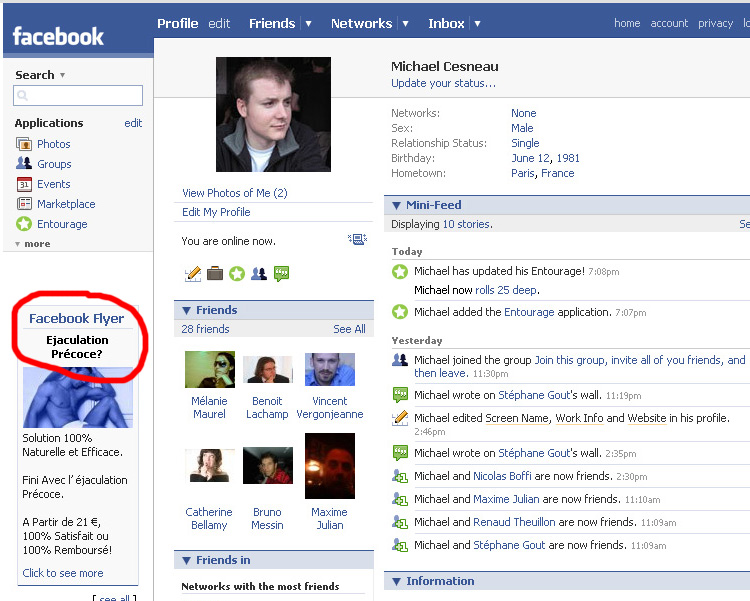Open the Events calendar icon
The image size is (750, 601).
(x=24, y=184)
